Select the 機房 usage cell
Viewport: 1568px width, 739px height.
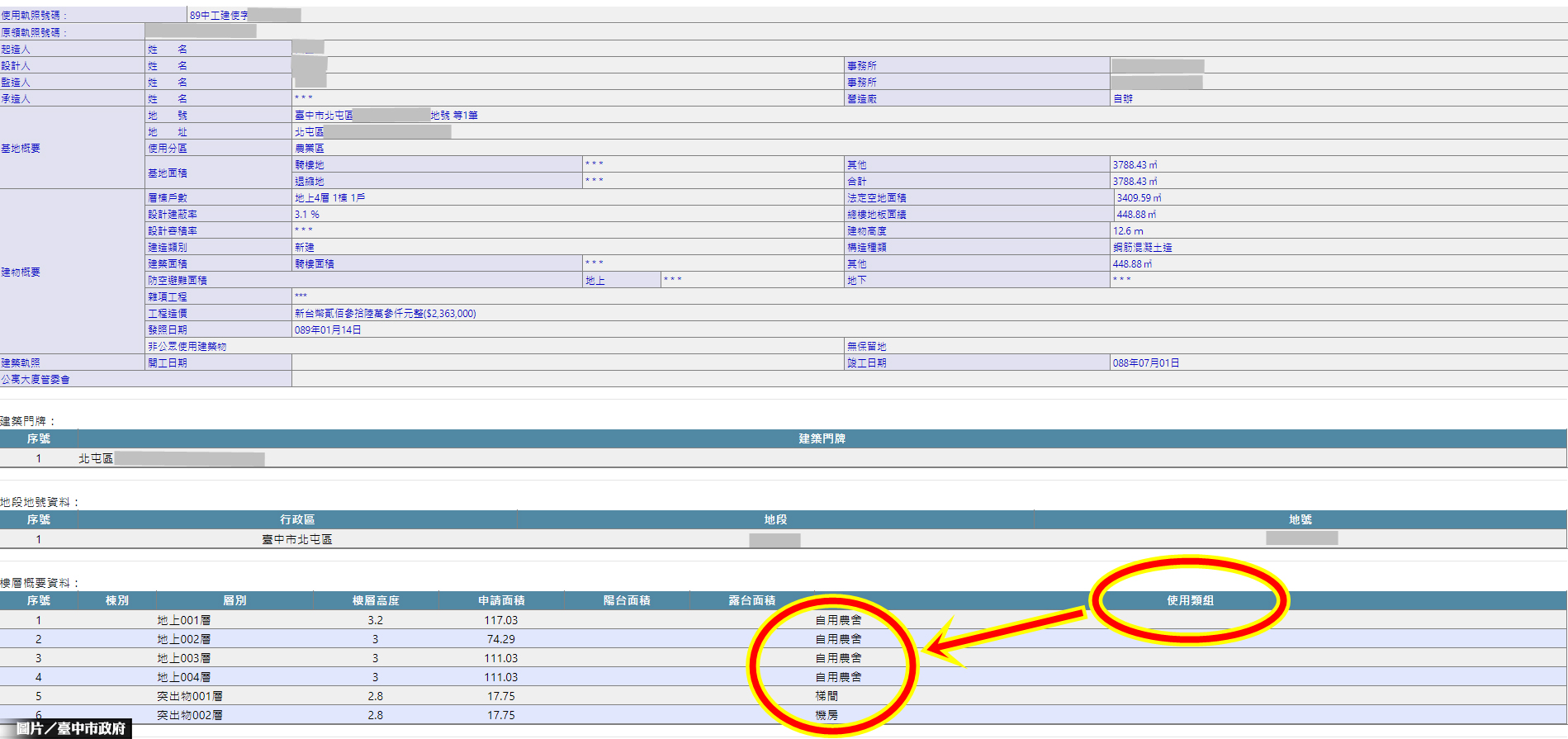coord(827,715)
